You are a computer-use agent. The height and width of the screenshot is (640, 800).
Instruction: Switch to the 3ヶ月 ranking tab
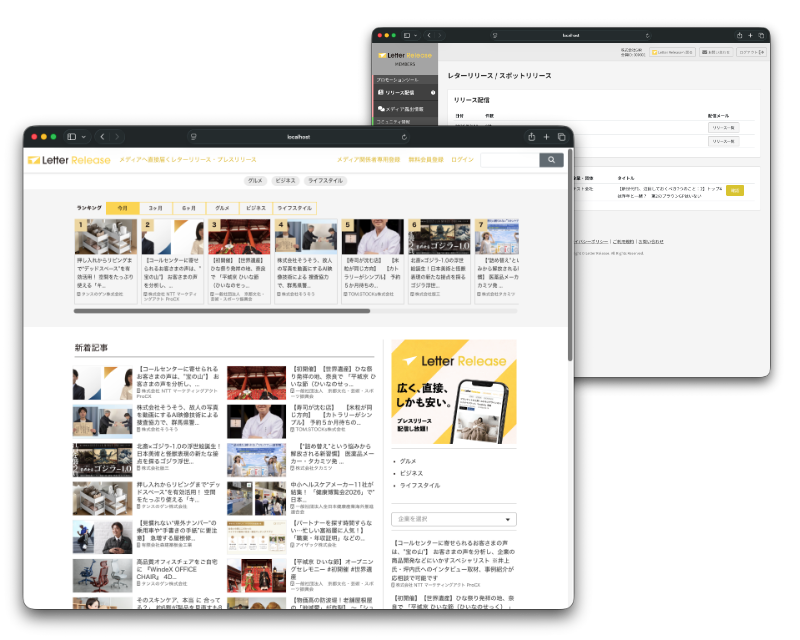(x=156, y=208)
